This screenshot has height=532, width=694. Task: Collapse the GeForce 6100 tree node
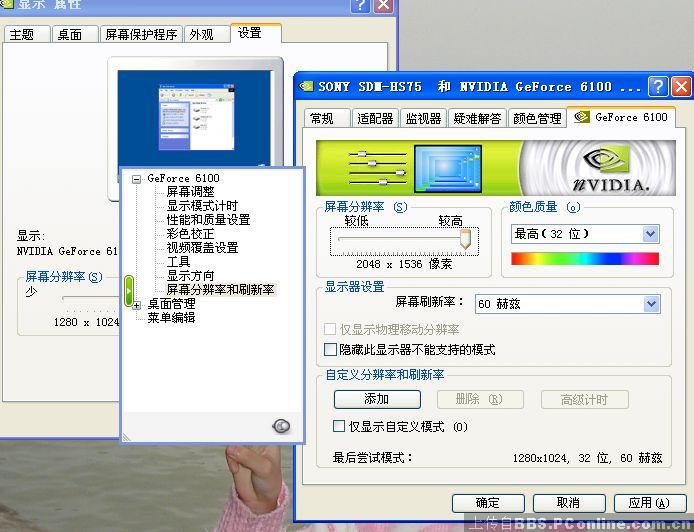[136, 179]
